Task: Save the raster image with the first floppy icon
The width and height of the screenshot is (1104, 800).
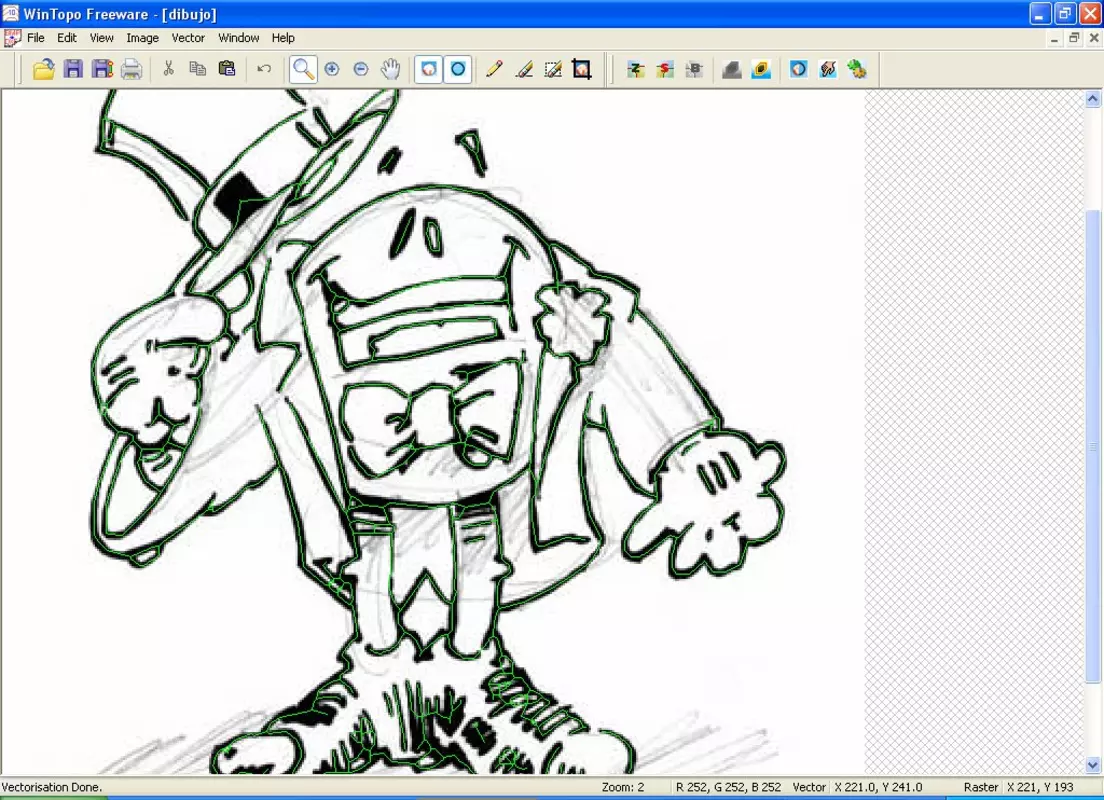Action: [x=73, y=69]
